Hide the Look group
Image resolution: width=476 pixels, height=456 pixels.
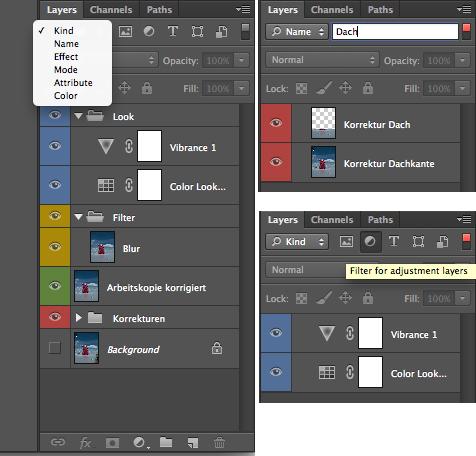point(55,115)
